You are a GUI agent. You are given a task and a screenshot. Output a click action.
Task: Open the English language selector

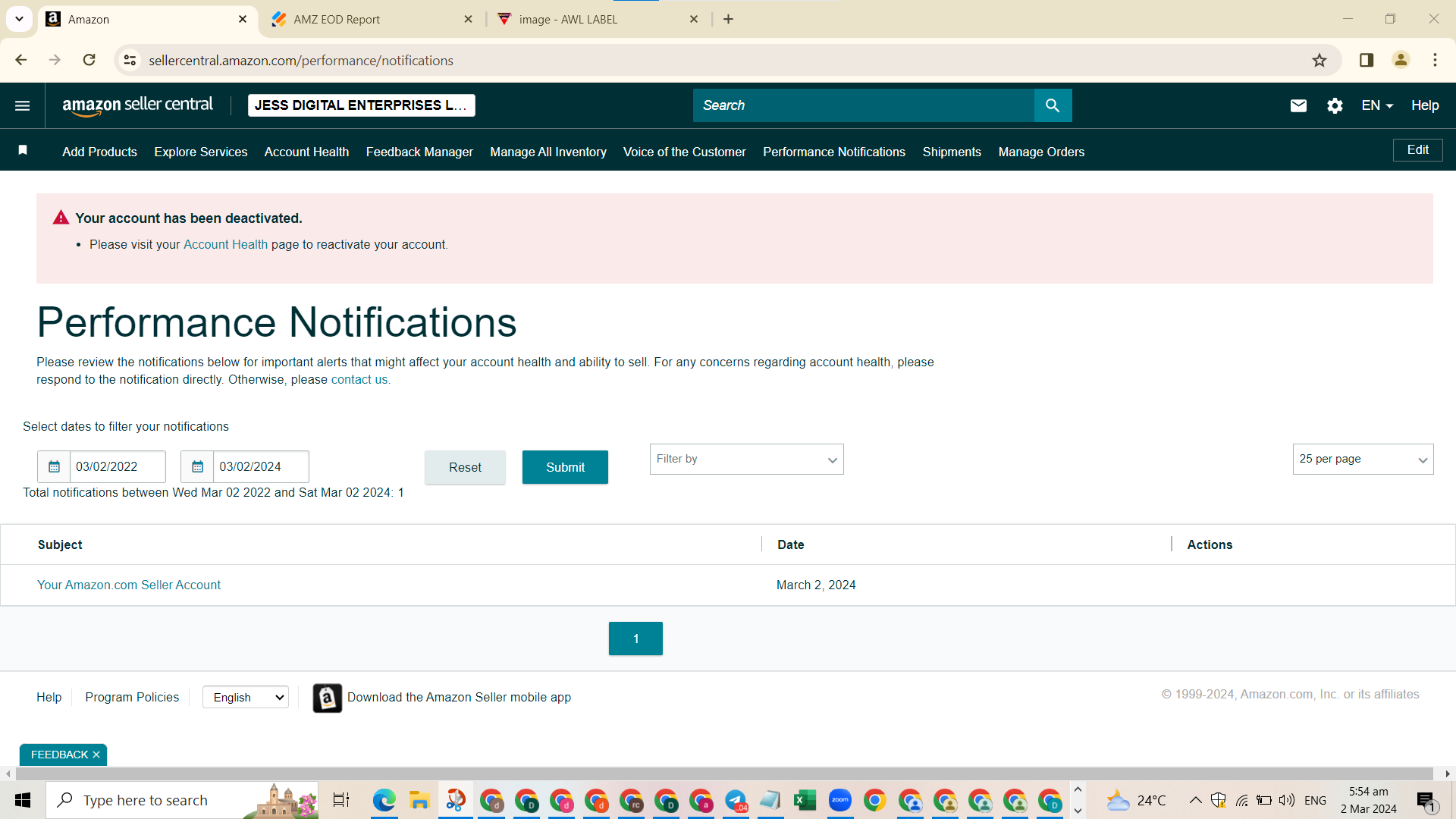tap(246, 697)
